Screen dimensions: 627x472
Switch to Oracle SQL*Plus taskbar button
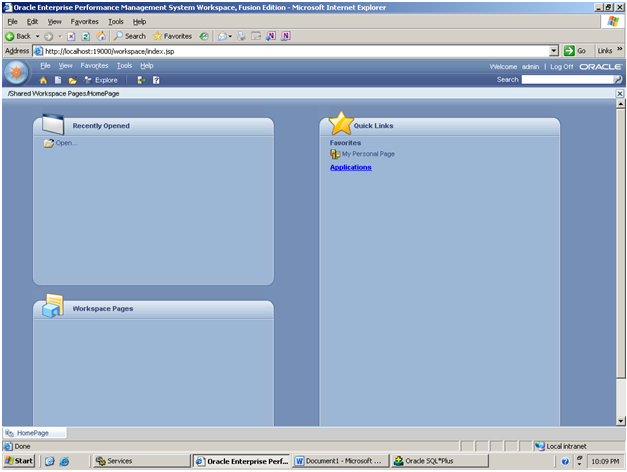(440, 461)
